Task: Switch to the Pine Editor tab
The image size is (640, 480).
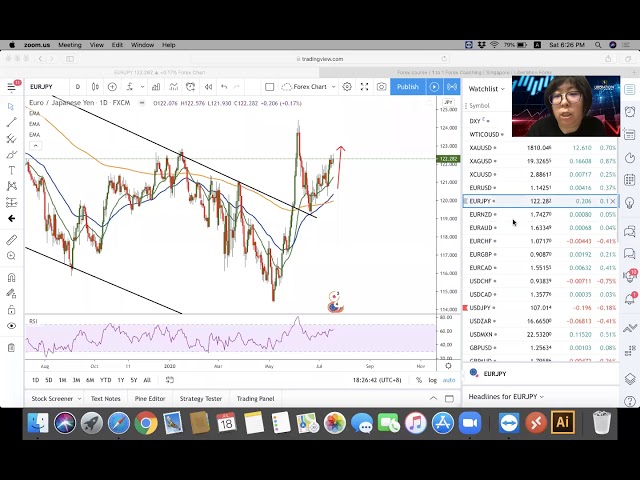Action: [150, 398]
